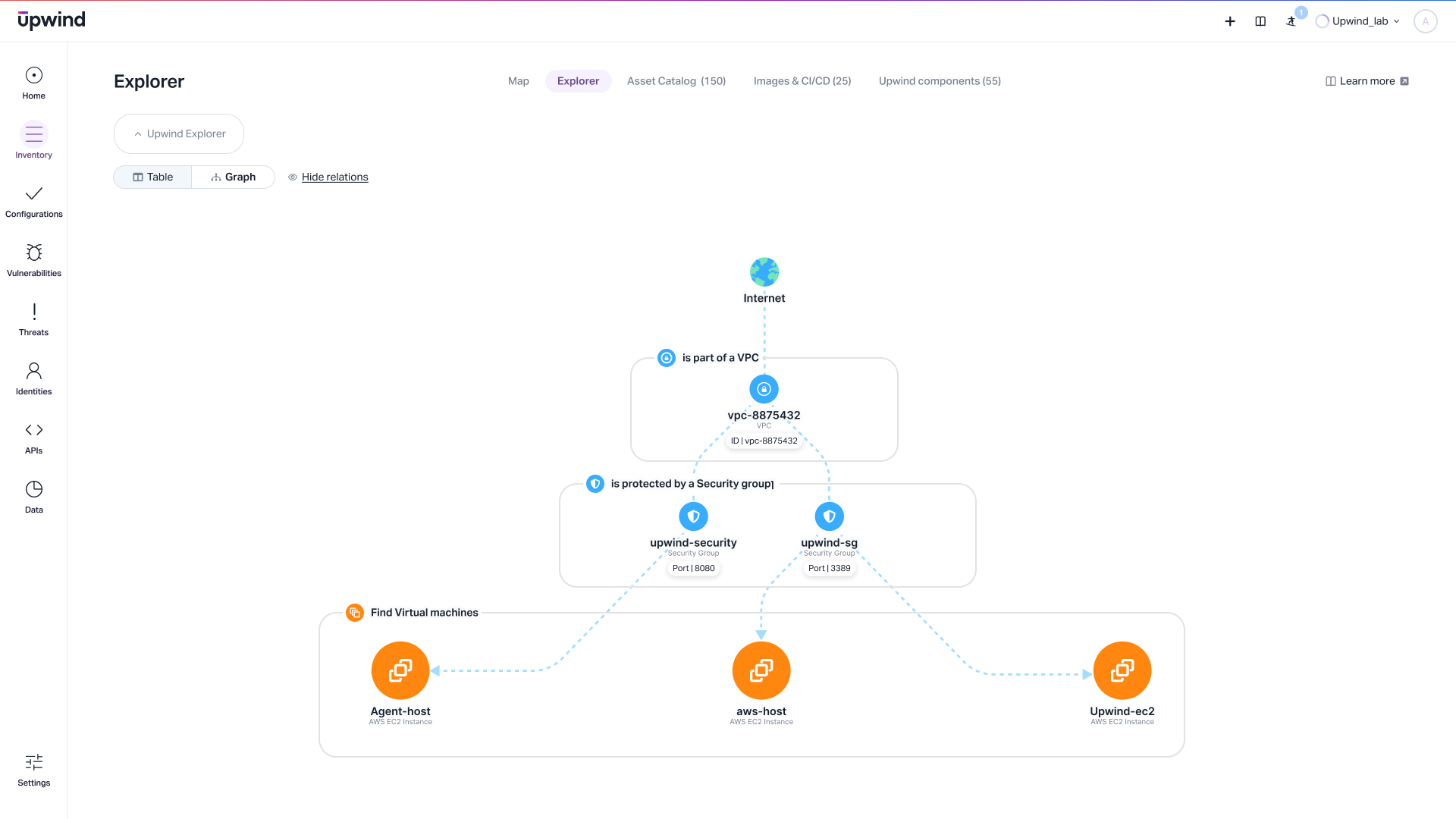1456x819 pixels.
Task: Click the Learn more link
Action: click(x=1367, y=81)
